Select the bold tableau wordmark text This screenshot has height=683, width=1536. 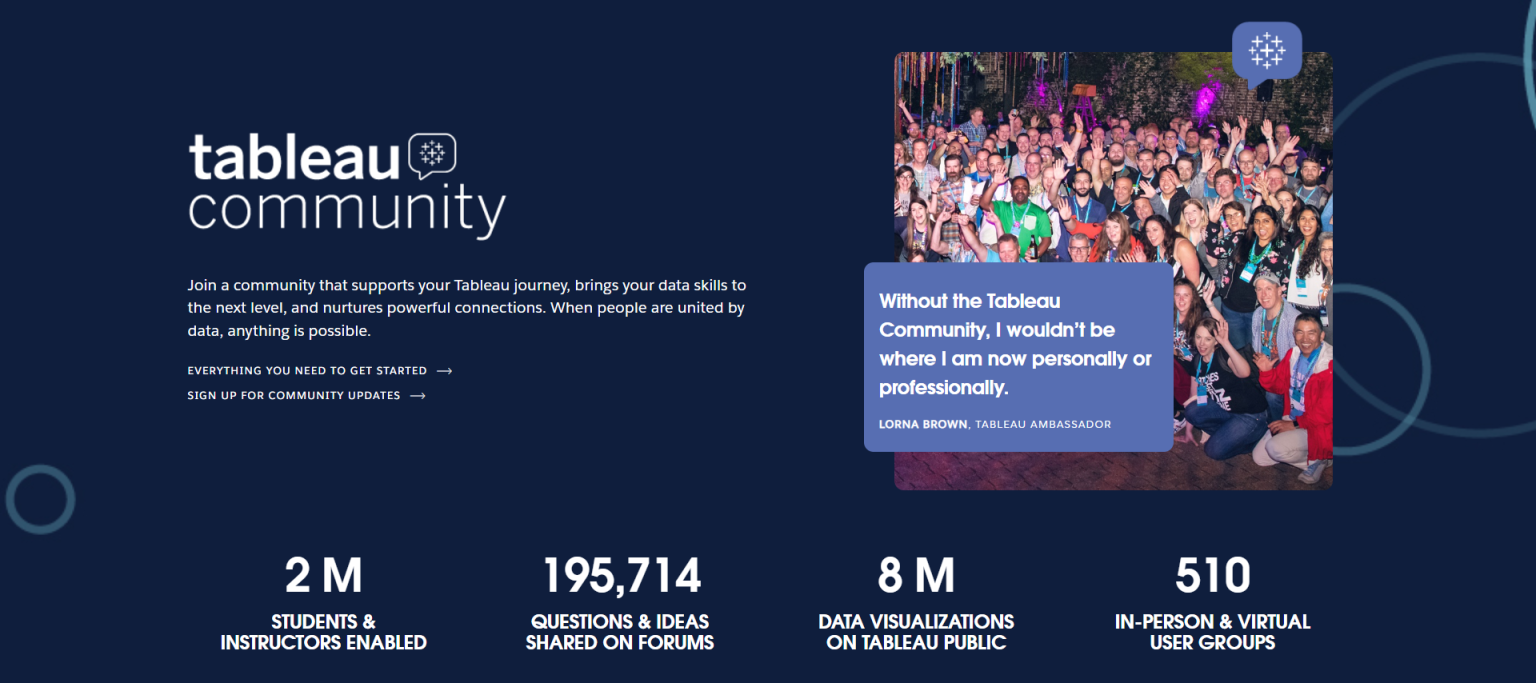(294, 157)
